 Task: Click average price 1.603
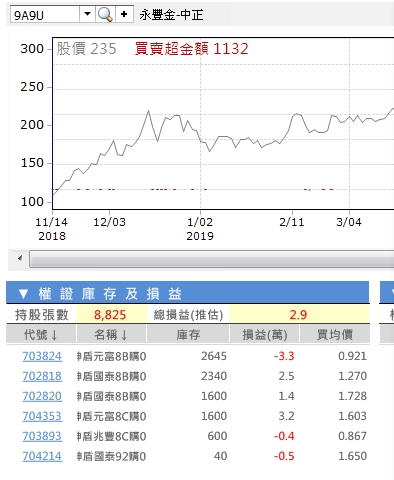click(352, 416)
